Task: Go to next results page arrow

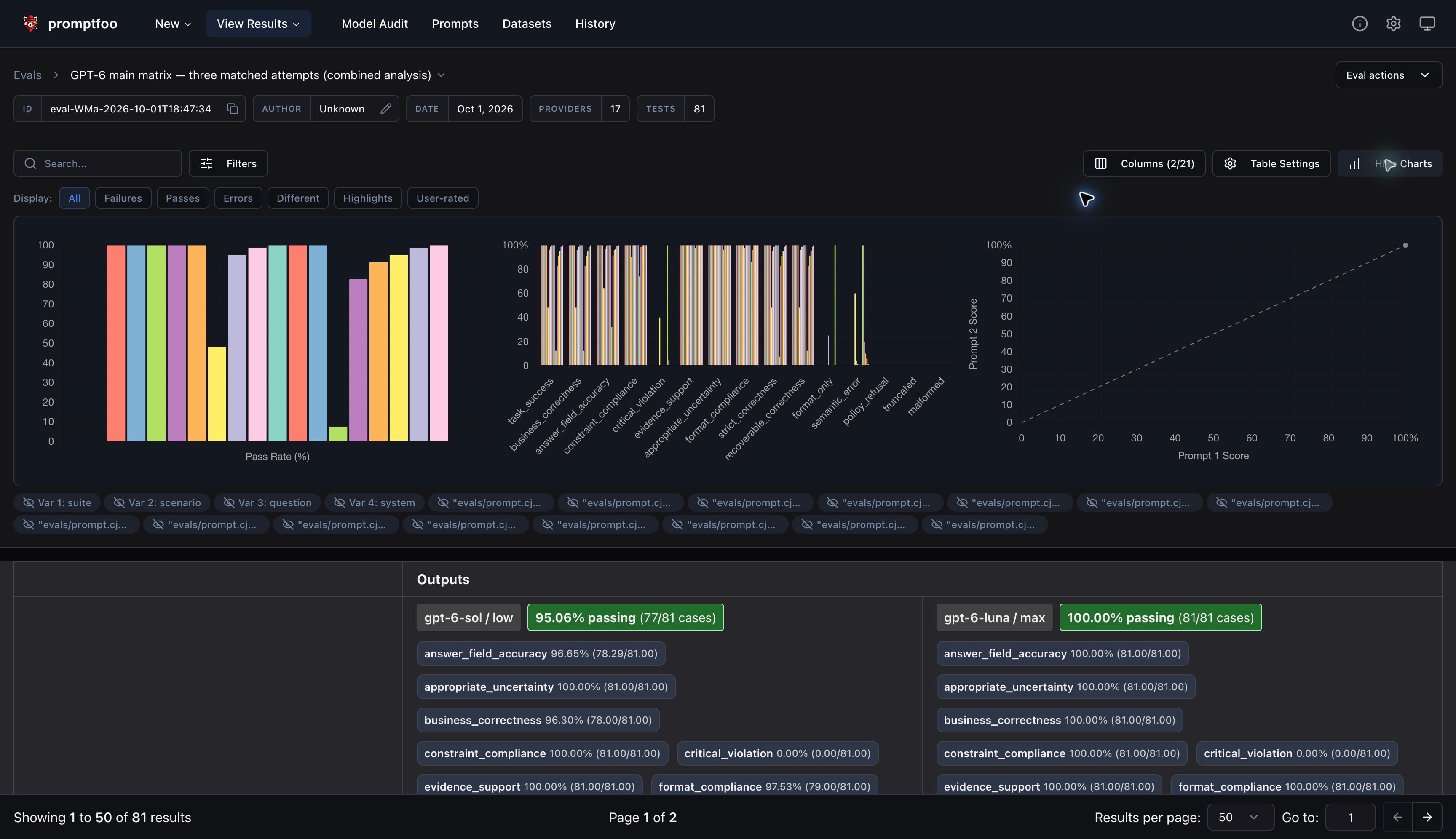Action: pyautogui.click(x=1427, y=817)
